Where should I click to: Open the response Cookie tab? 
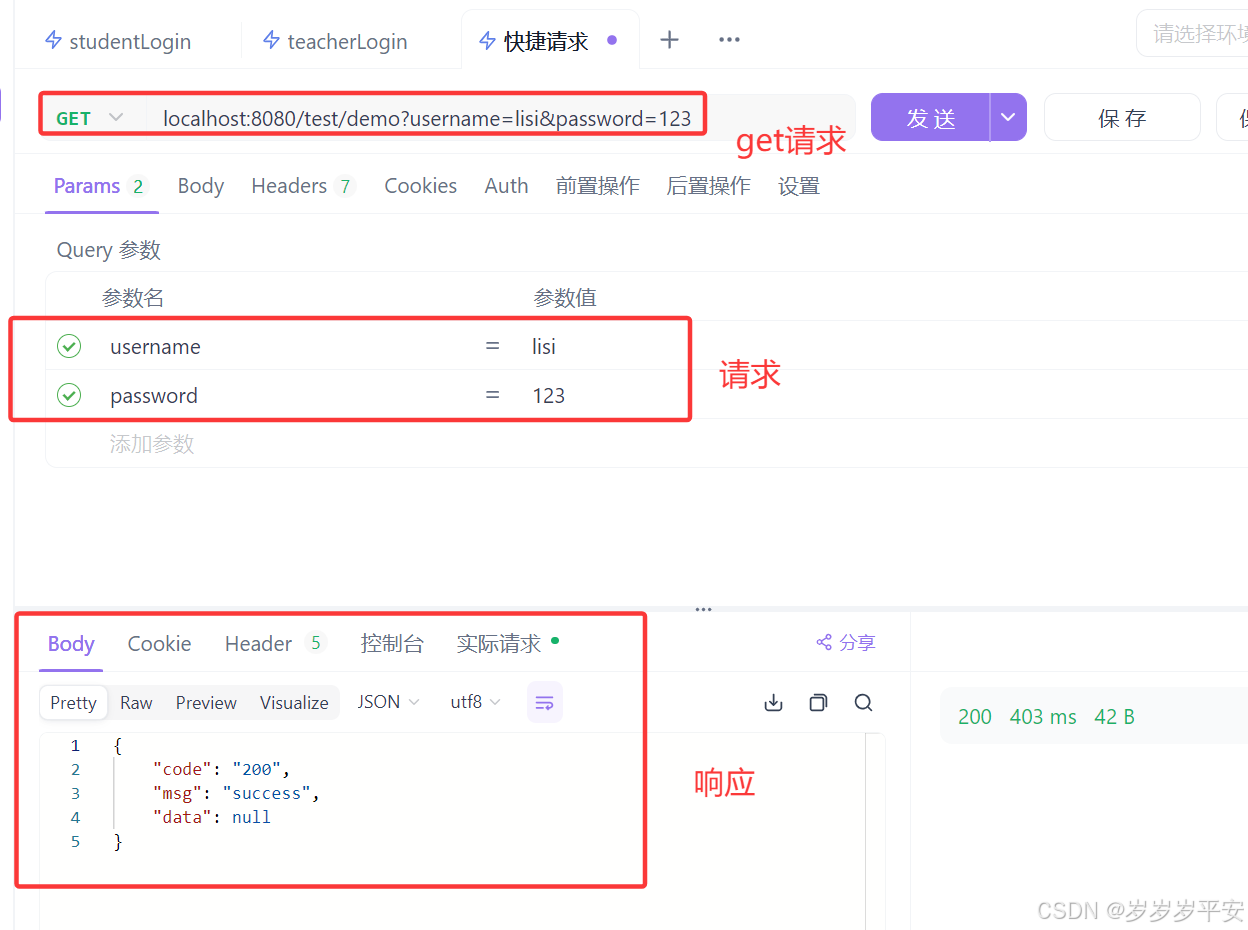pyautogui.click(x=159, y=644)
